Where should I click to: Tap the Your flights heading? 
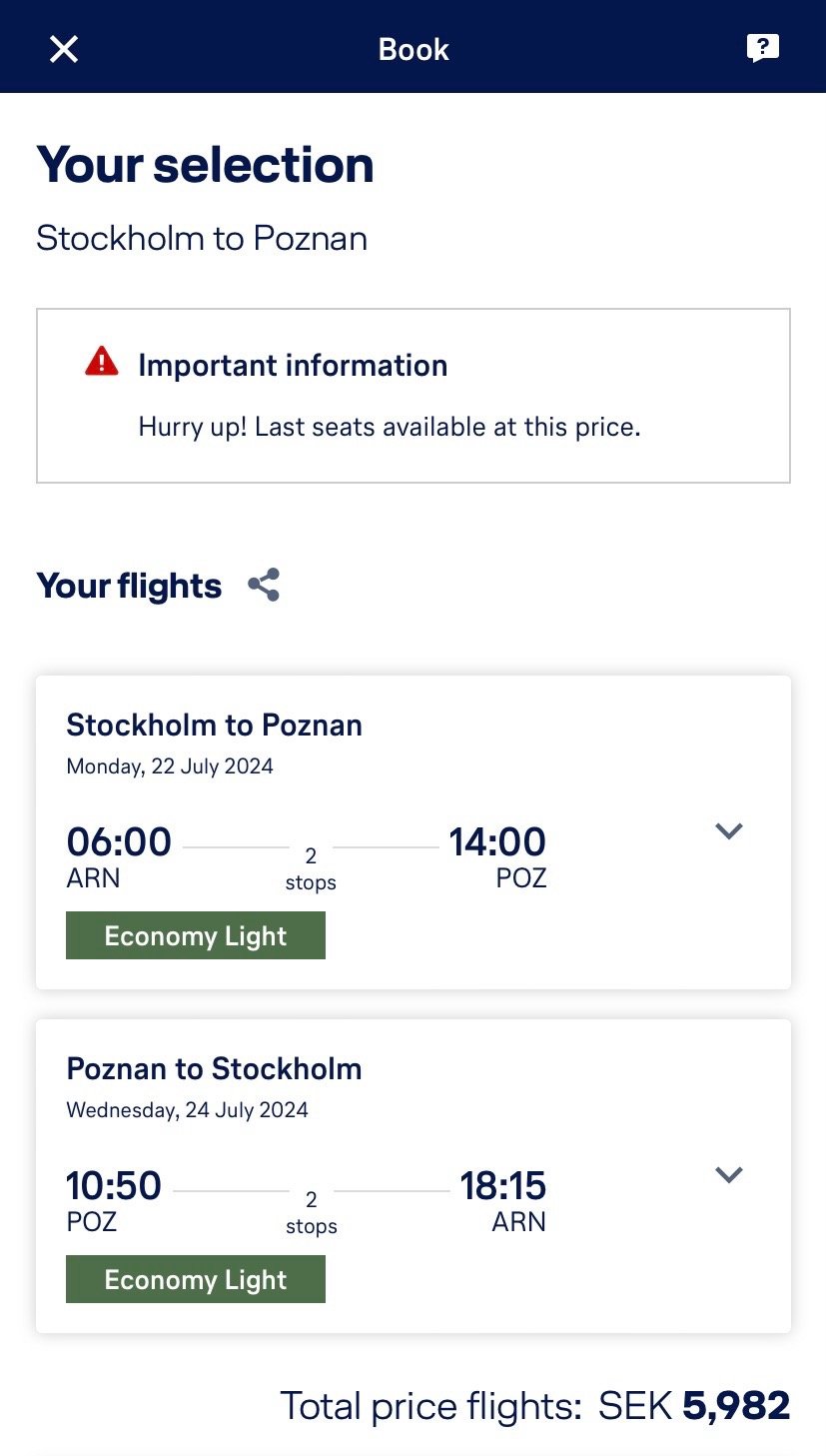tap(129, 586)
